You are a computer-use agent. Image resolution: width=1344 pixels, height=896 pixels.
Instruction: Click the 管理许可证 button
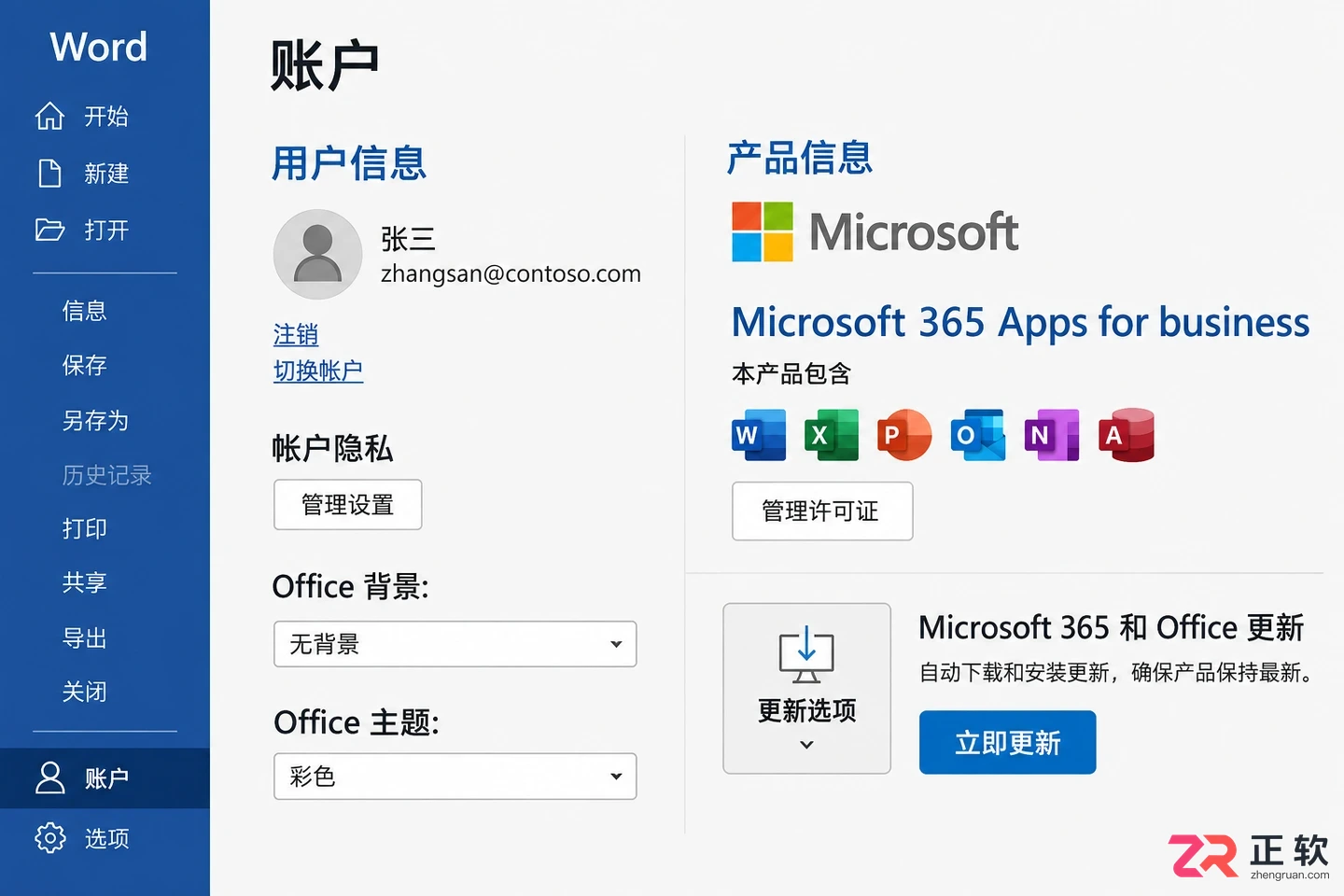[822, 511]
